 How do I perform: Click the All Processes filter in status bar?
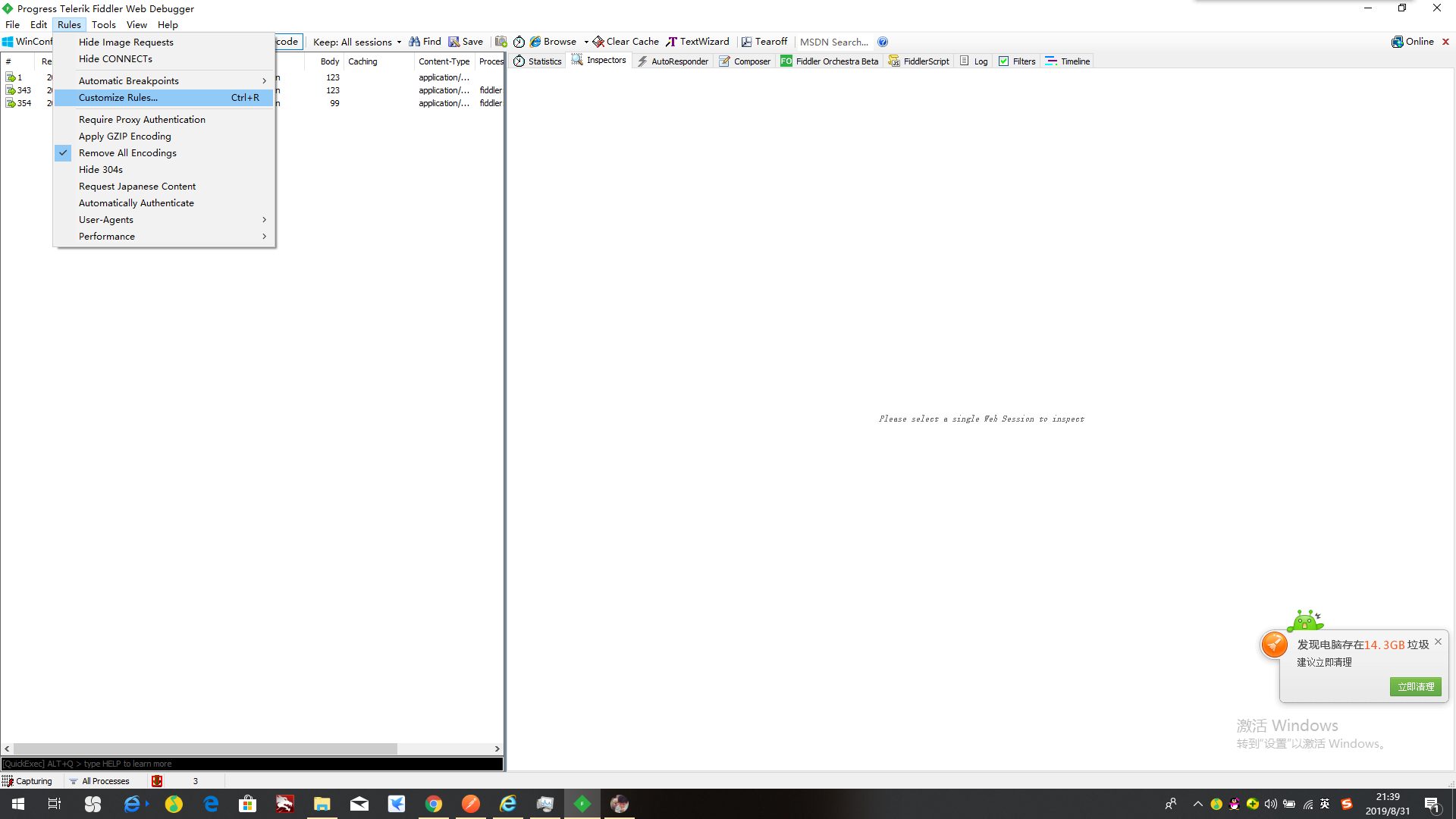pyautogui.click(x=99, y=781)
